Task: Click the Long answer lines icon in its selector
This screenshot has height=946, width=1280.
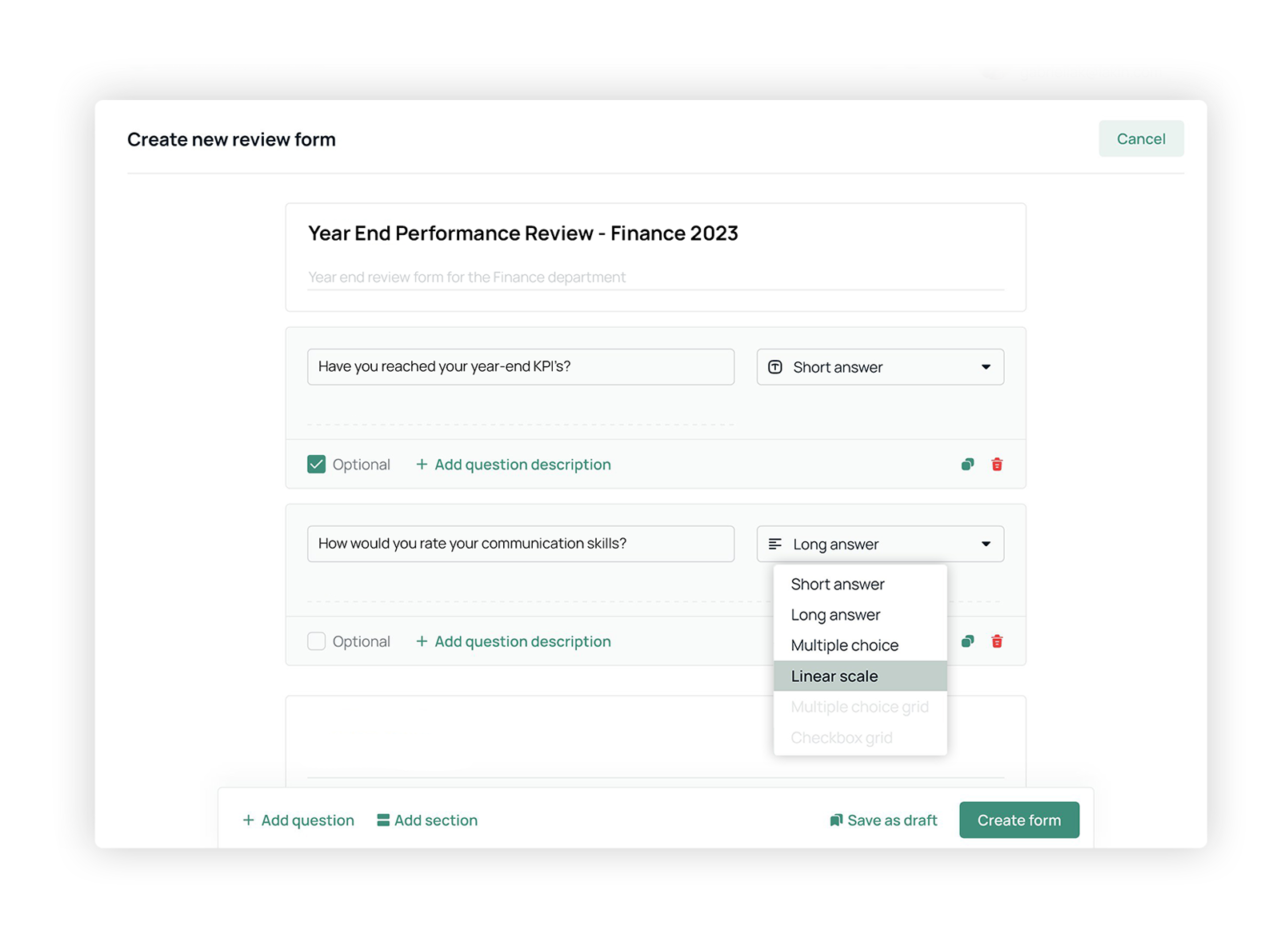Action: 775,544
